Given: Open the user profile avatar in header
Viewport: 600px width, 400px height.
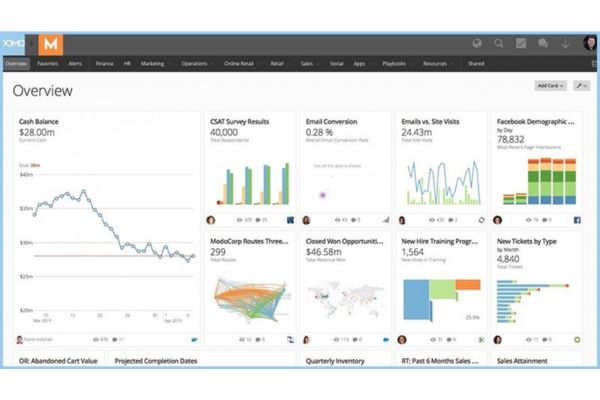Looking at the screenshot, I should click(590, 43).
